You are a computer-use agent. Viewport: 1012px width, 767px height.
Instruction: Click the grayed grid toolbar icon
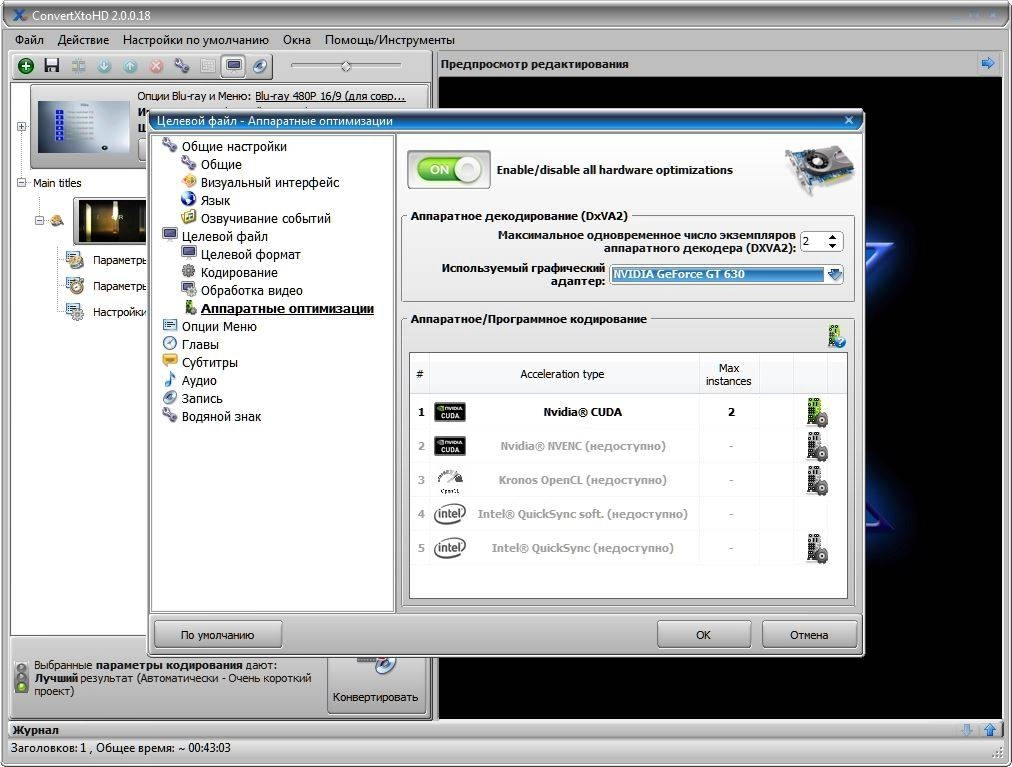point(208,66)
